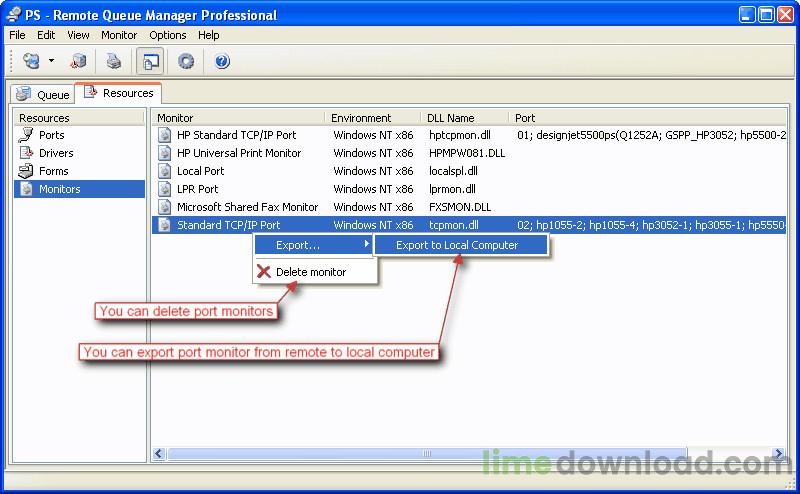Open the File menu
Image resolution: width=800 pixels, height=494 pixels.
pyautogui.click(x=17, y=35)
